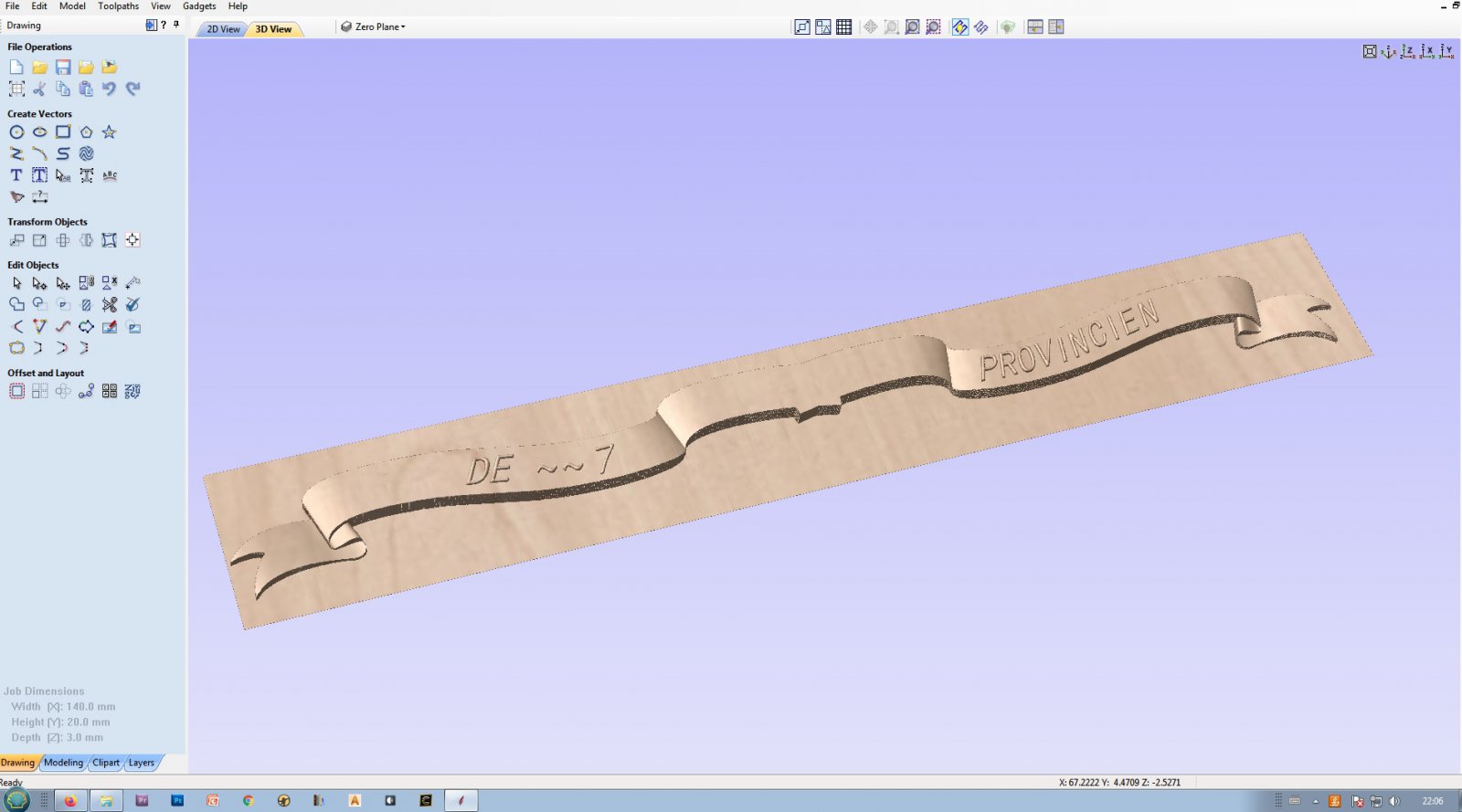Click the help question mark in Drawing panel
The image size is (1462, 812).
[164, 25]
